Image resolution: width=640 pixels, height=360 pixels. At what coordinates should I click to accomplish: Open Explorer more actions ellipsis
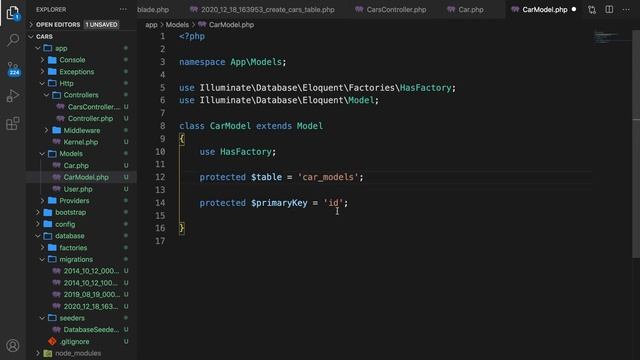point(123,9)
